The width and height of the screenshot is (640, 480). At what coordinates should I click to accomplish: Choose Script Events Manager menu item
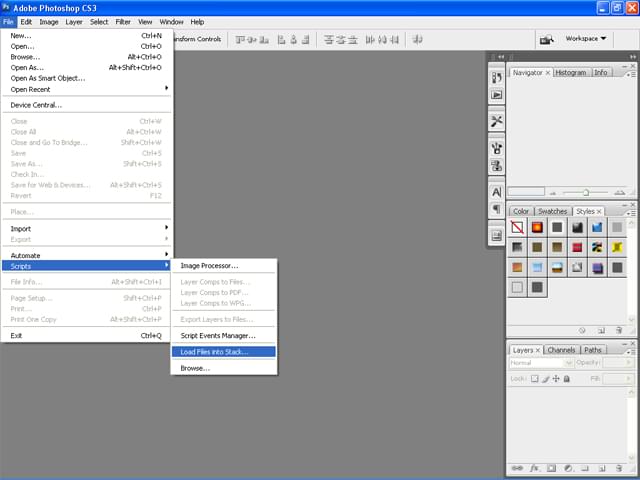[224, 336]
